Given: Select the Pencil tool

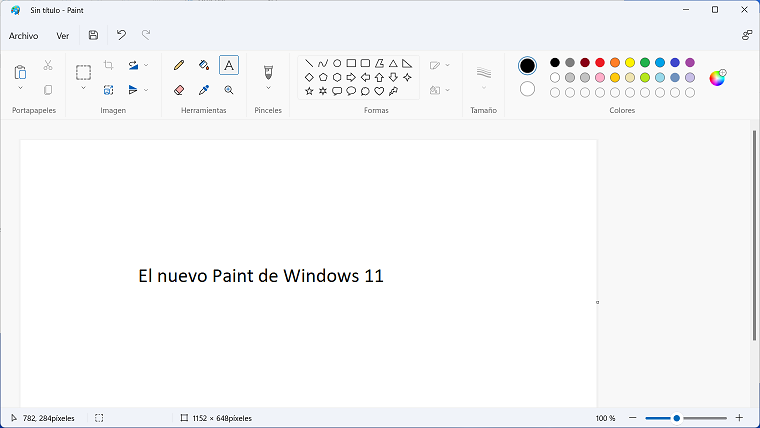Looking at the screenshot, I should [x=179, y=65].
